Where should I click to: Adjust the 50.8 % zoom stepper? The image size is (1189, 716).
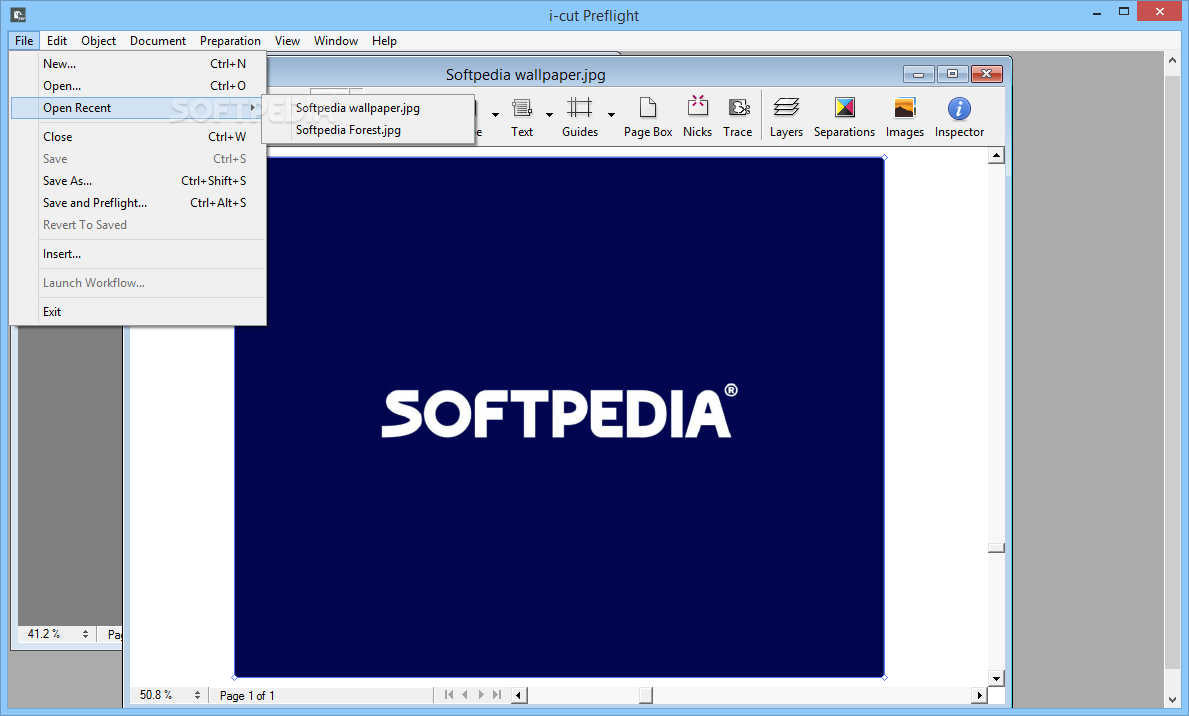[197, 695]
